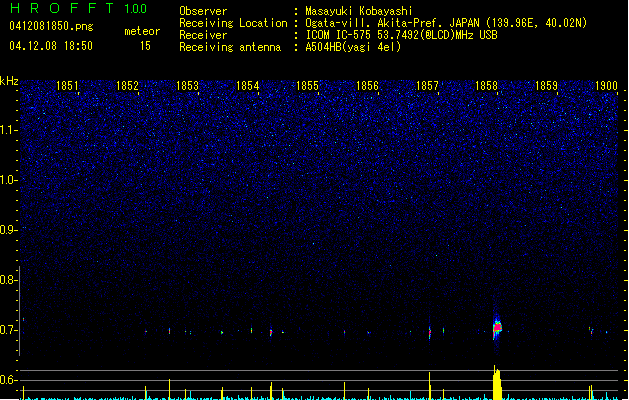Select the 04.12.08 18:50 date stamp
This screenshot has width=629, height=400.
coord(50,46)
